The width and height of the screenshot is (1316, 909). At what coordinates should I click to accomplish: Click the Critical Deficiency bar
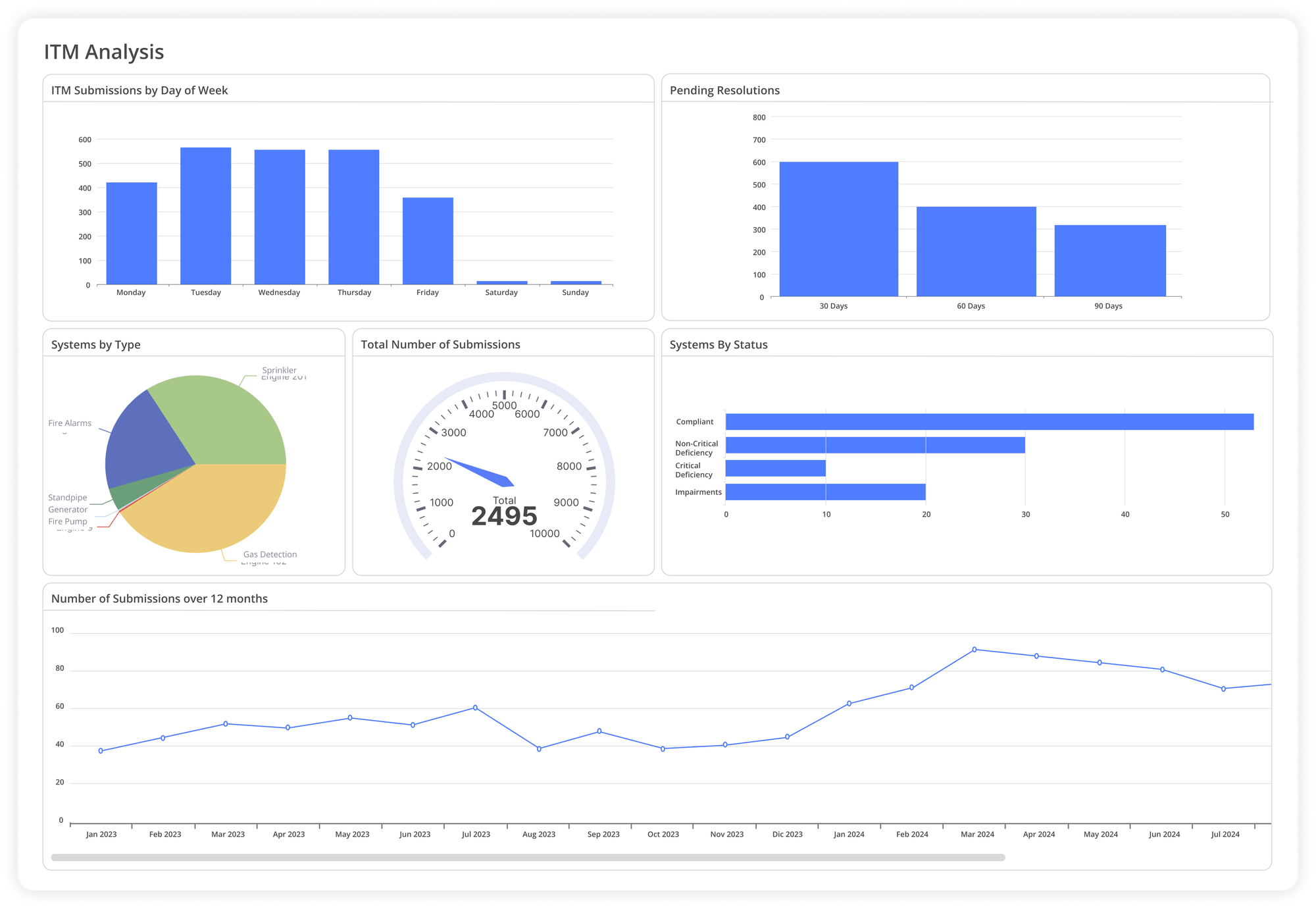pyautogui.click(x=775, y=469)
